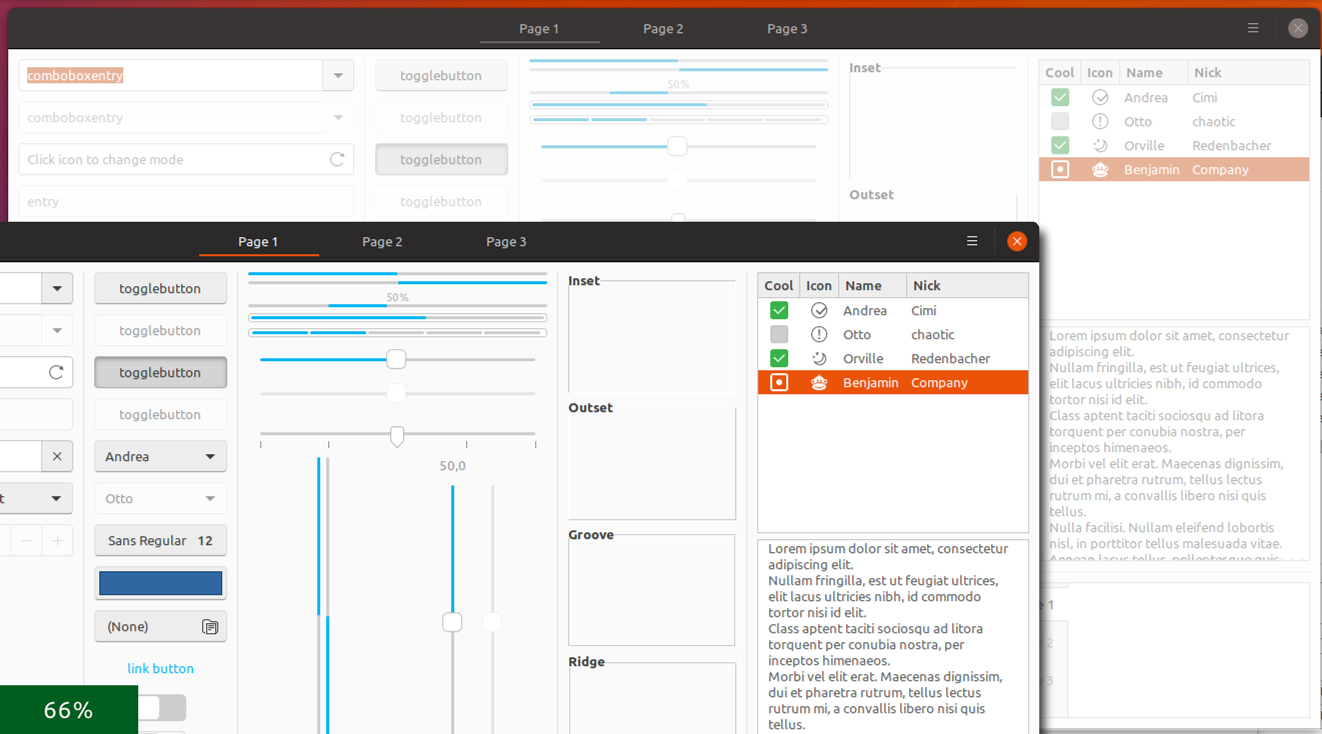Uncheck Orville's Cool checkbox in front window
Screen dimensions: 1322x734
pyautogui.click(x=779, y=358)
